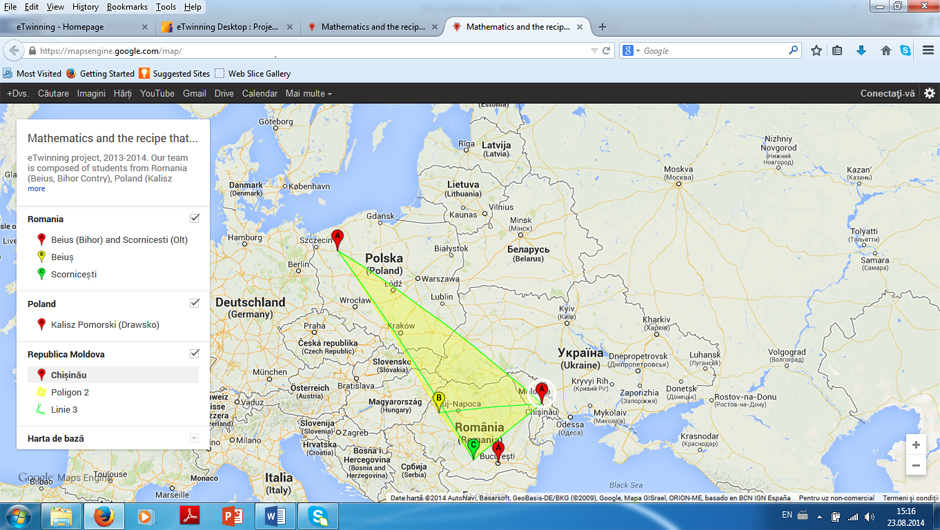Open Word from taskbar

[275, 516]
